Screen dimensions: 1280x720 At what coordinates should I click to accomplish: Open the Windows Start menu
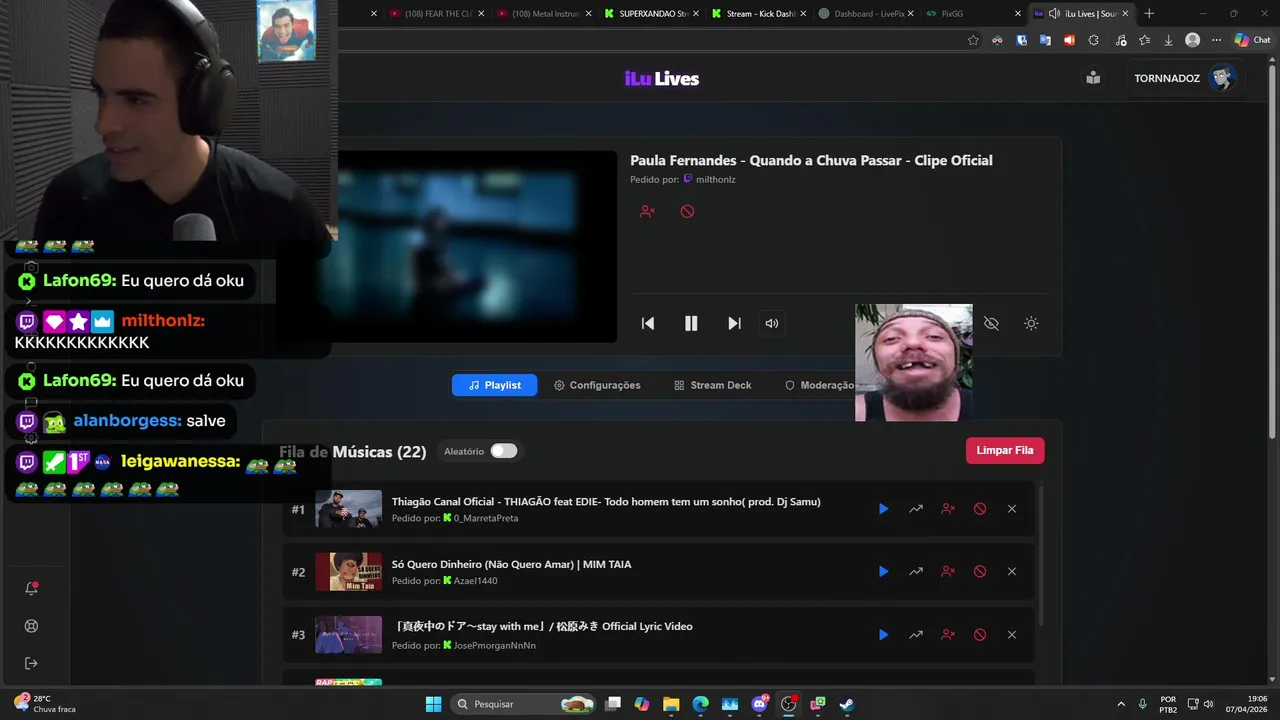tap(433, 704)
